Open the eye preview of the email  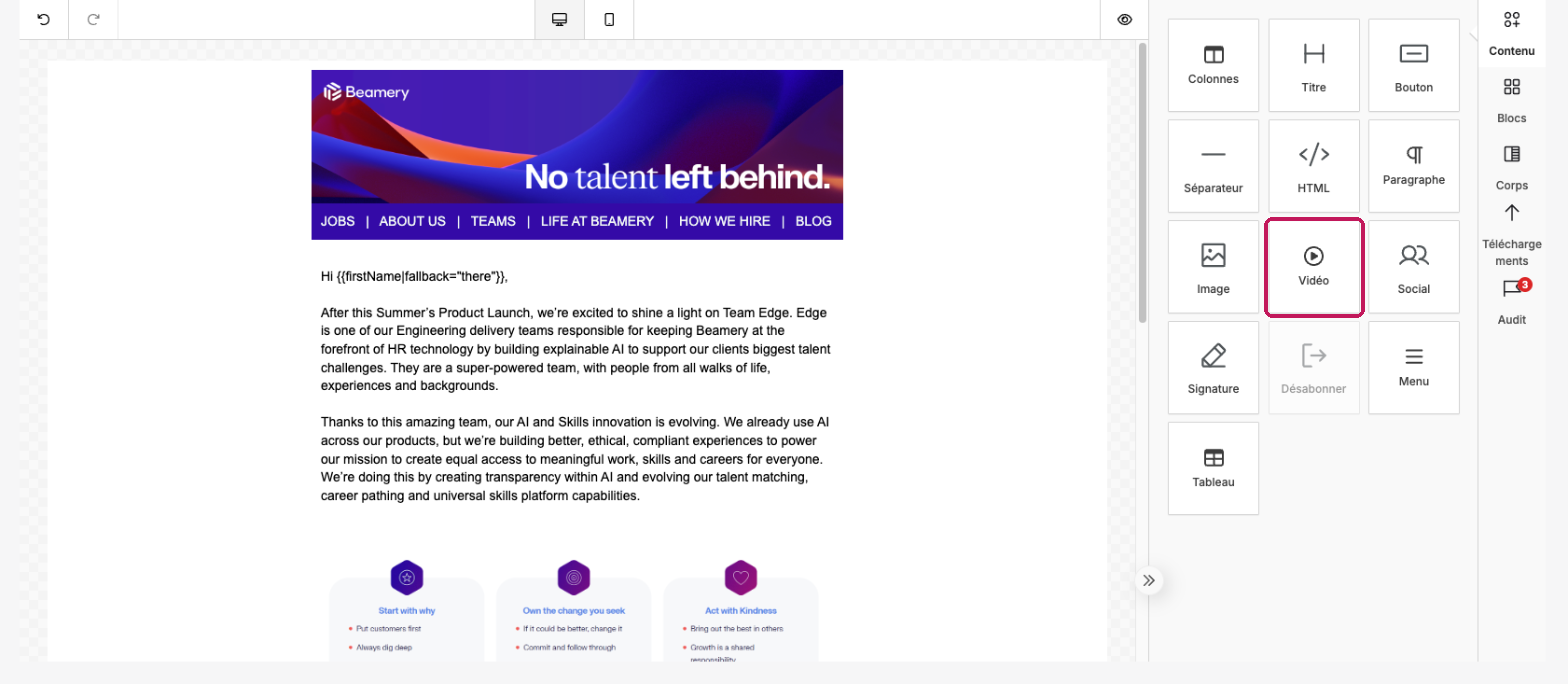pyautogui.click(x=1125, y=19)
